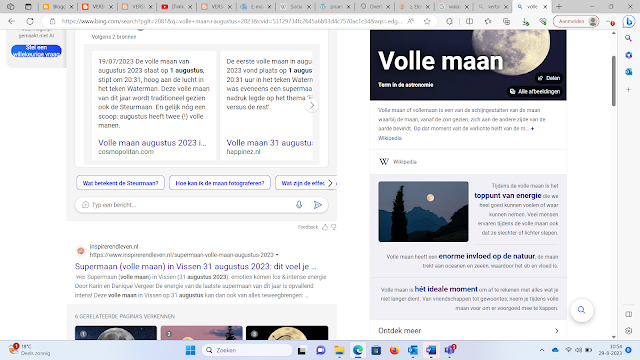Switch to the Blogg tab
This screenshot has height=360, width=640.
pyautogui.click(x=57, y=7)
